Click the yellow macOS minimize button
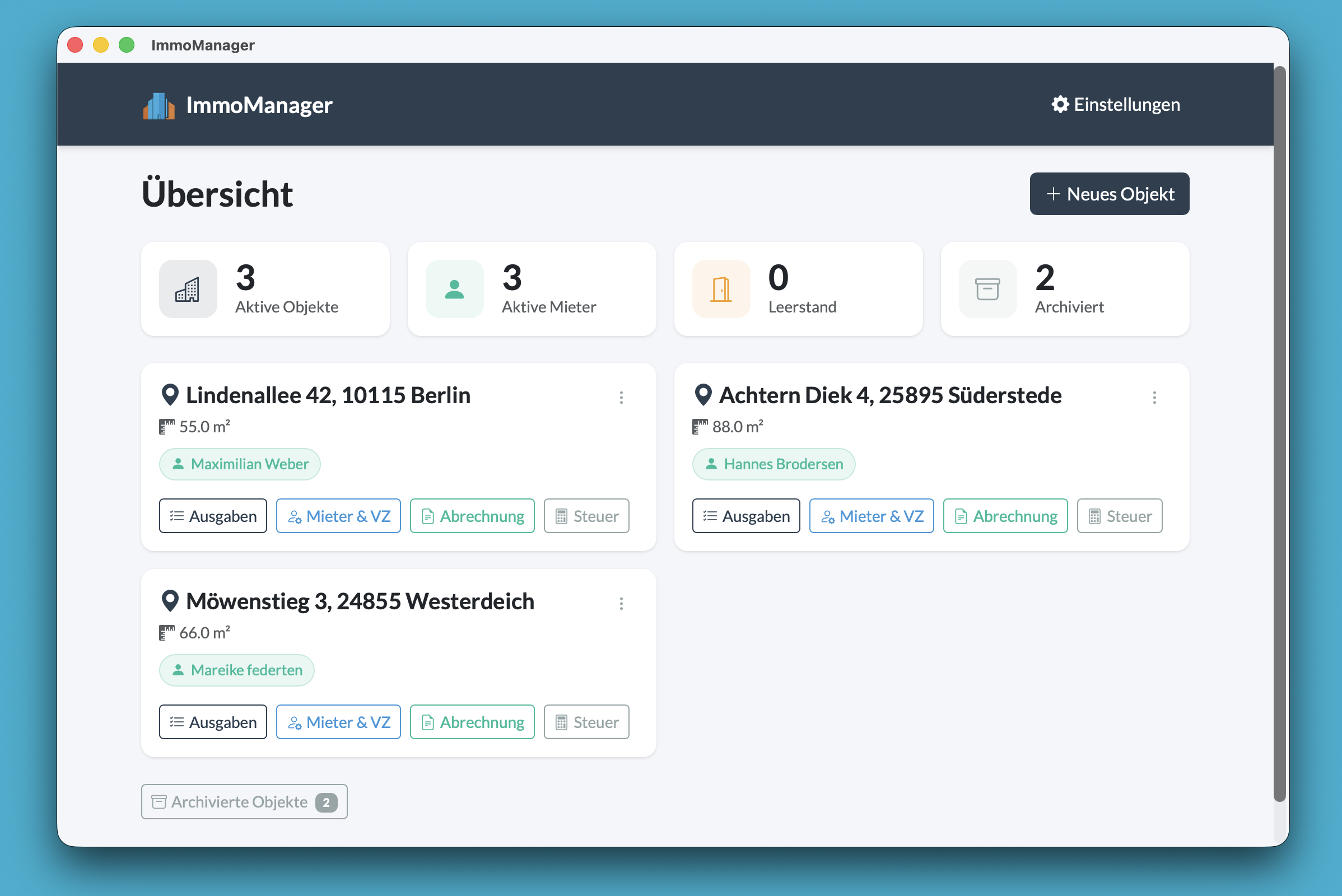Image resolution: width=1342 pixels, height=896 pixels. point(101,45)
